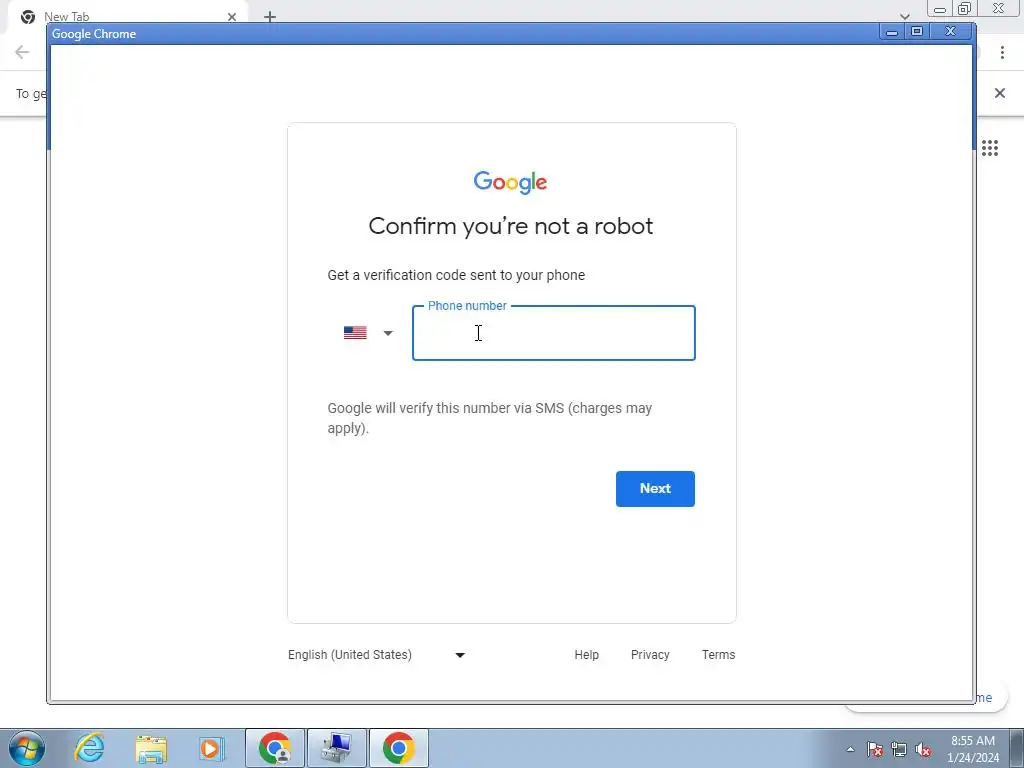Open the Terms link
This screenshot has height=768, width=1024.
point(718,654)
